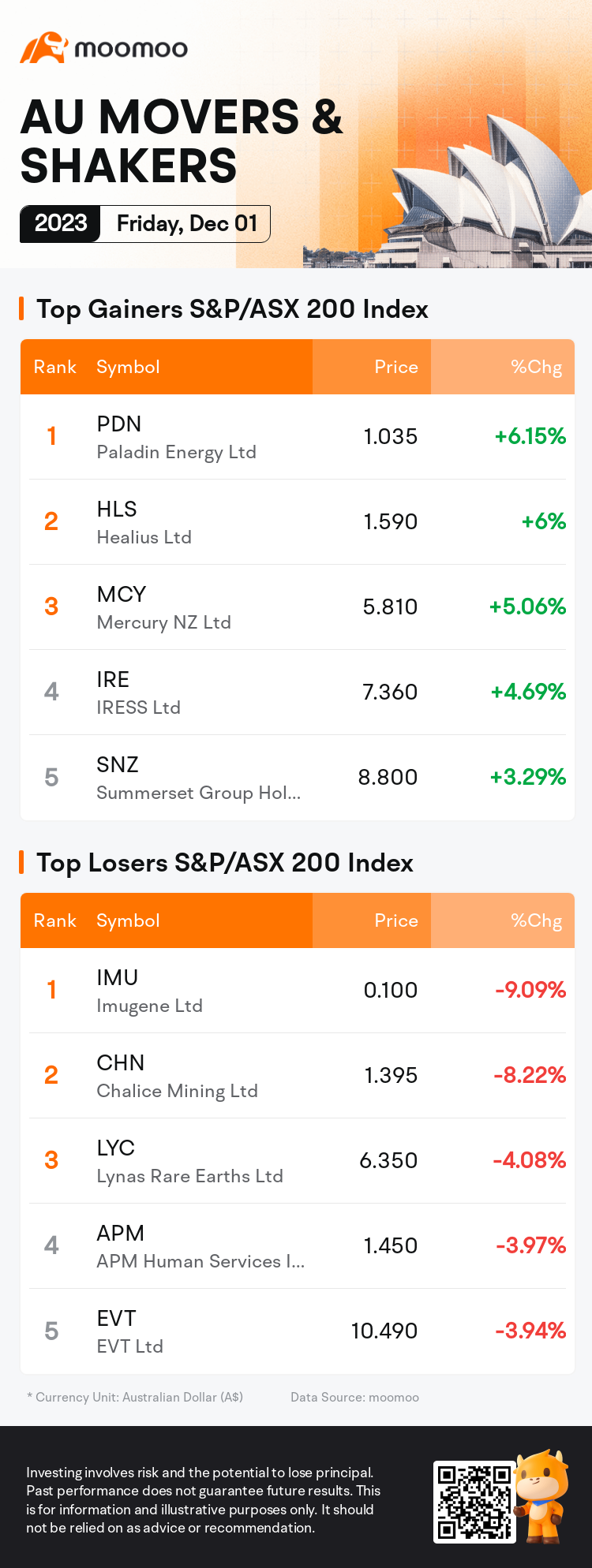Image resolution: width=592 pixels, height=1568 pixels.
Task: Click the Friday, Dec 01 date label
Action: point(187,224)
